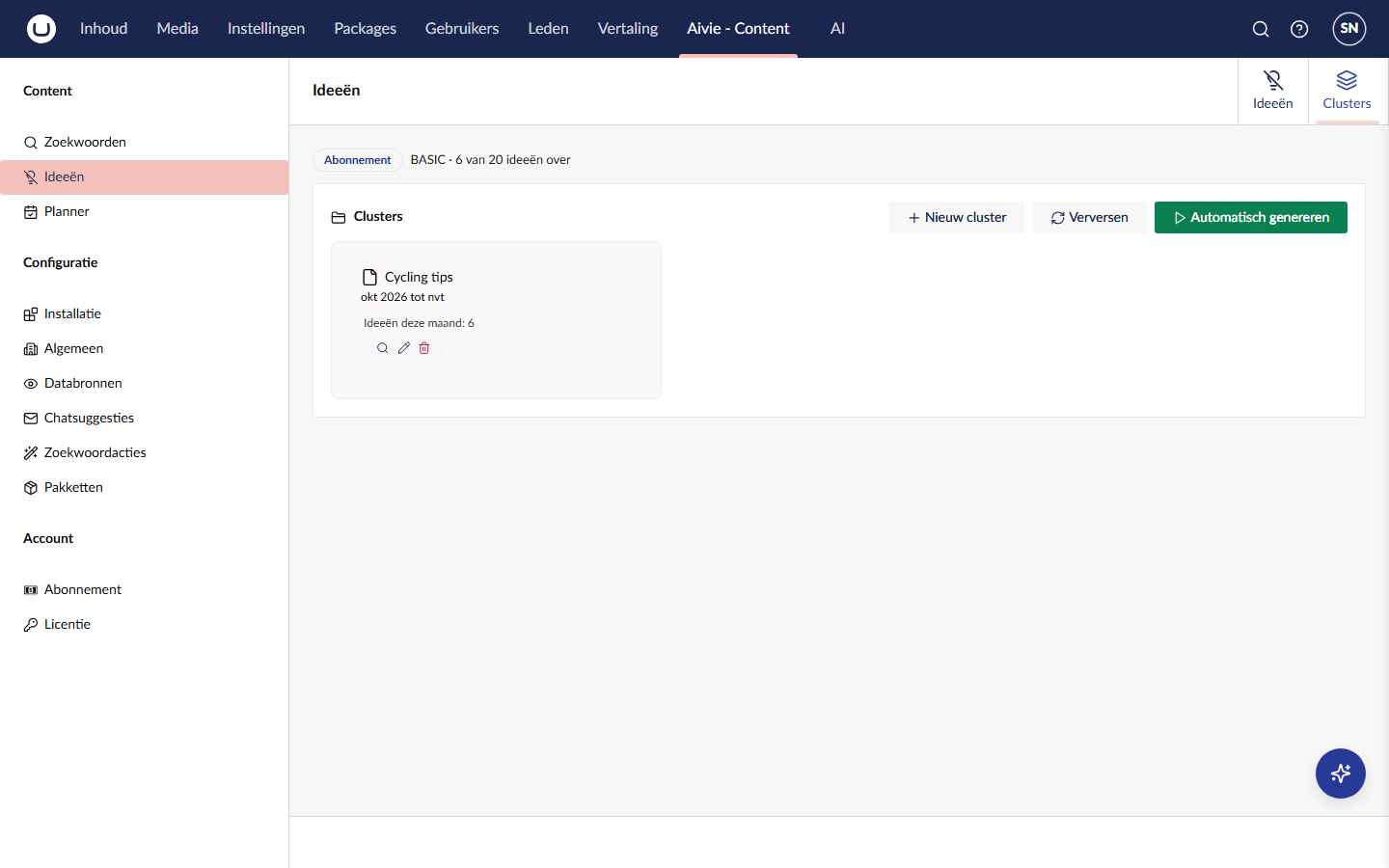Image resolution: width=1389 pixels, height=868 pixels.
Task: Click the 'BASIC · 6 van 20 ideeën over' text
Action: (490, 160)
